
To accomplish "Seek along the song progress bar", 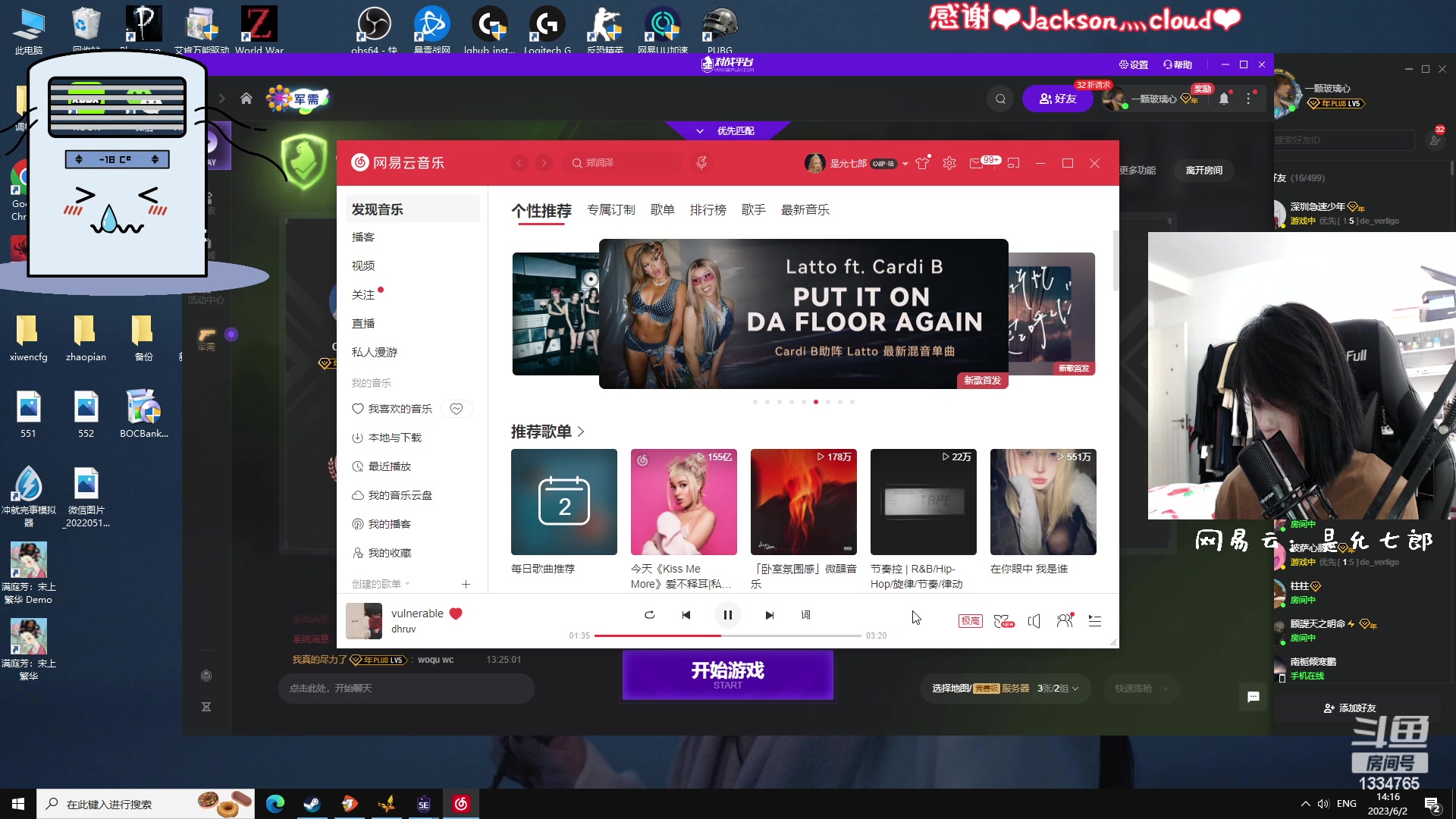I will [x=727, y=635].
